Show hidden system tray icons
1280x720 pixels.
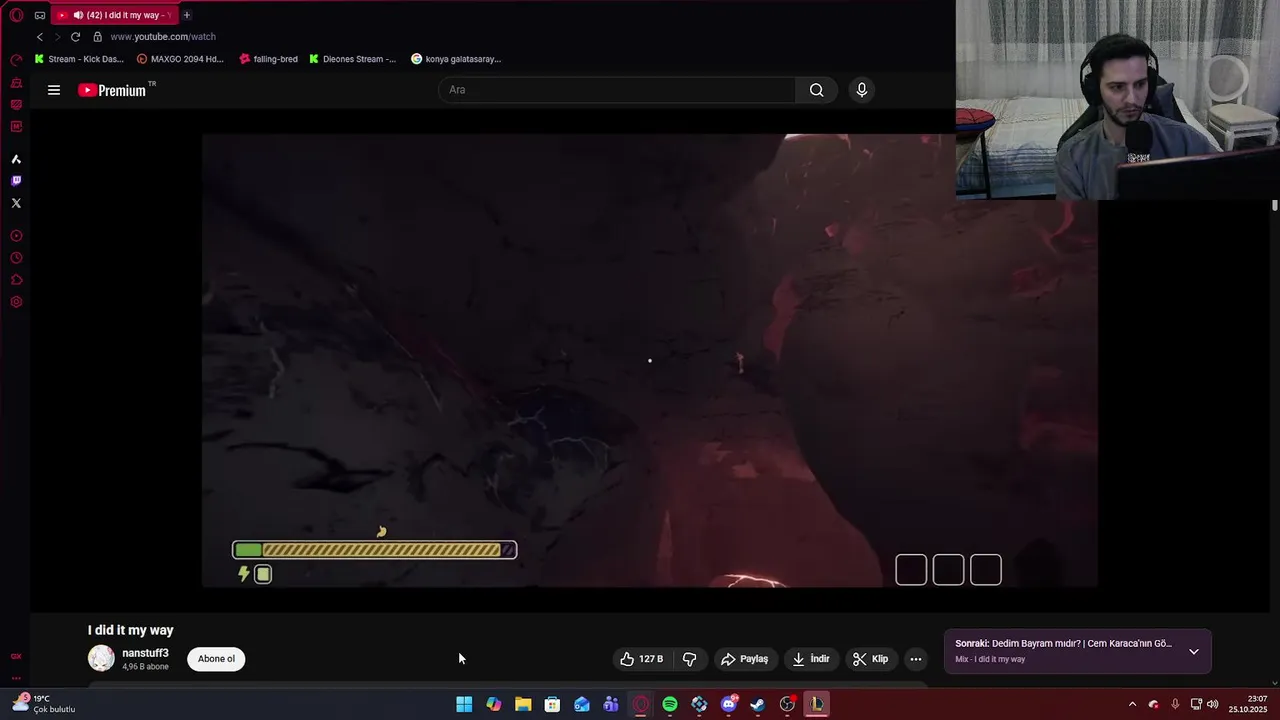pyautogui.click(x=1132, y=704)
